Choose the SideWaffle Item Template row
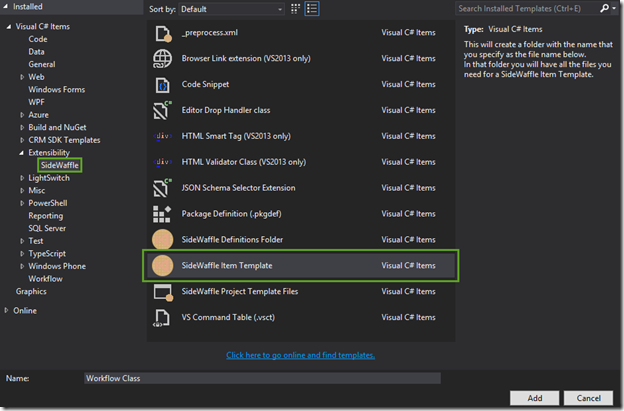This screenshot has width=624, height=411. (301, 266)
